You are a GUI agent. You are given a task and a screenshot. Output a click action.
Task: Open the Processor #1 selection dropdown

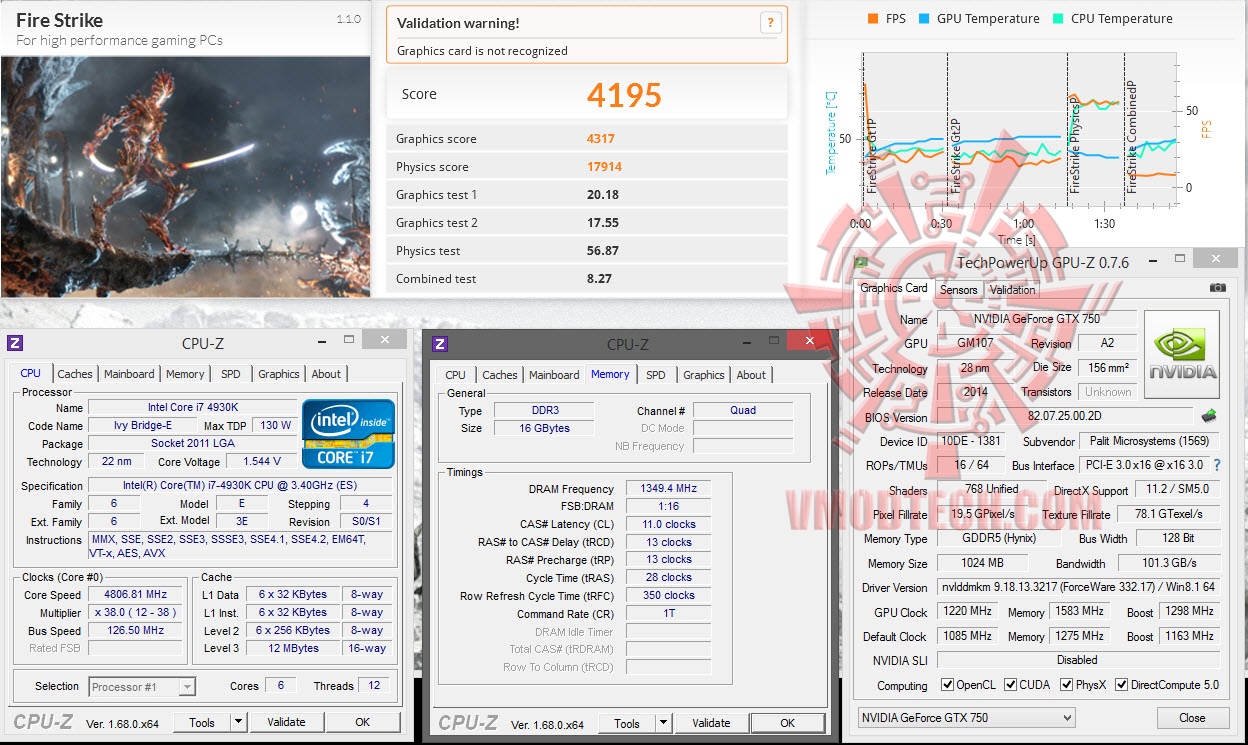tap(142, 686)
